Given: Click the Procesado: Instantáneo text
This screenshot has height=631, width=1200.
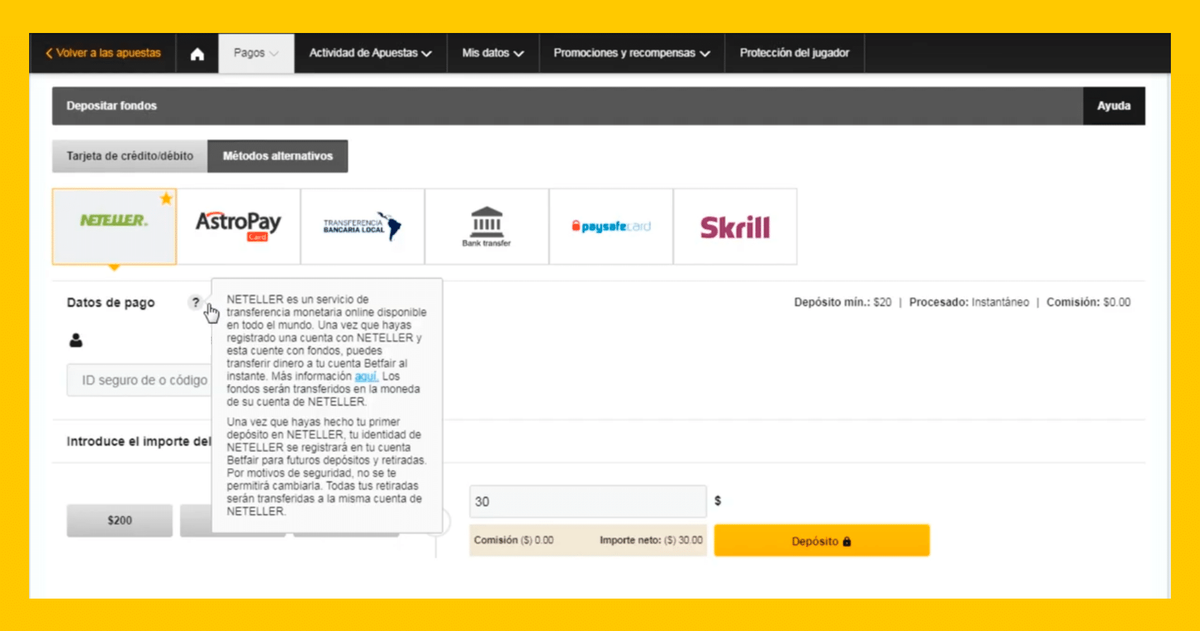Looking at the screenshot, I should [969, 302].
